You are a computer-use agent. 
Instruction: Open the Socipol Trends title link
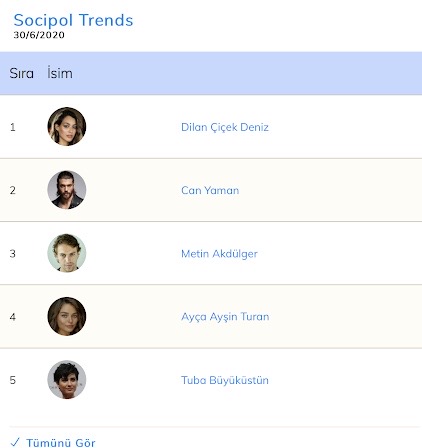73,20
